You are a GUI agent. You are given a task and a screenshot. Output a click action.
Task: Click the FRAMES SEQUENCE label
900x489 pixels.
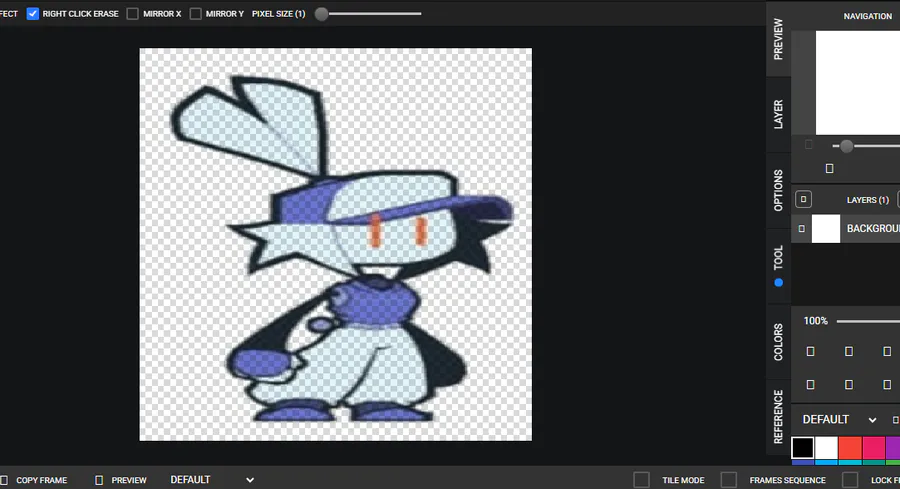click(x=788, y=480)
